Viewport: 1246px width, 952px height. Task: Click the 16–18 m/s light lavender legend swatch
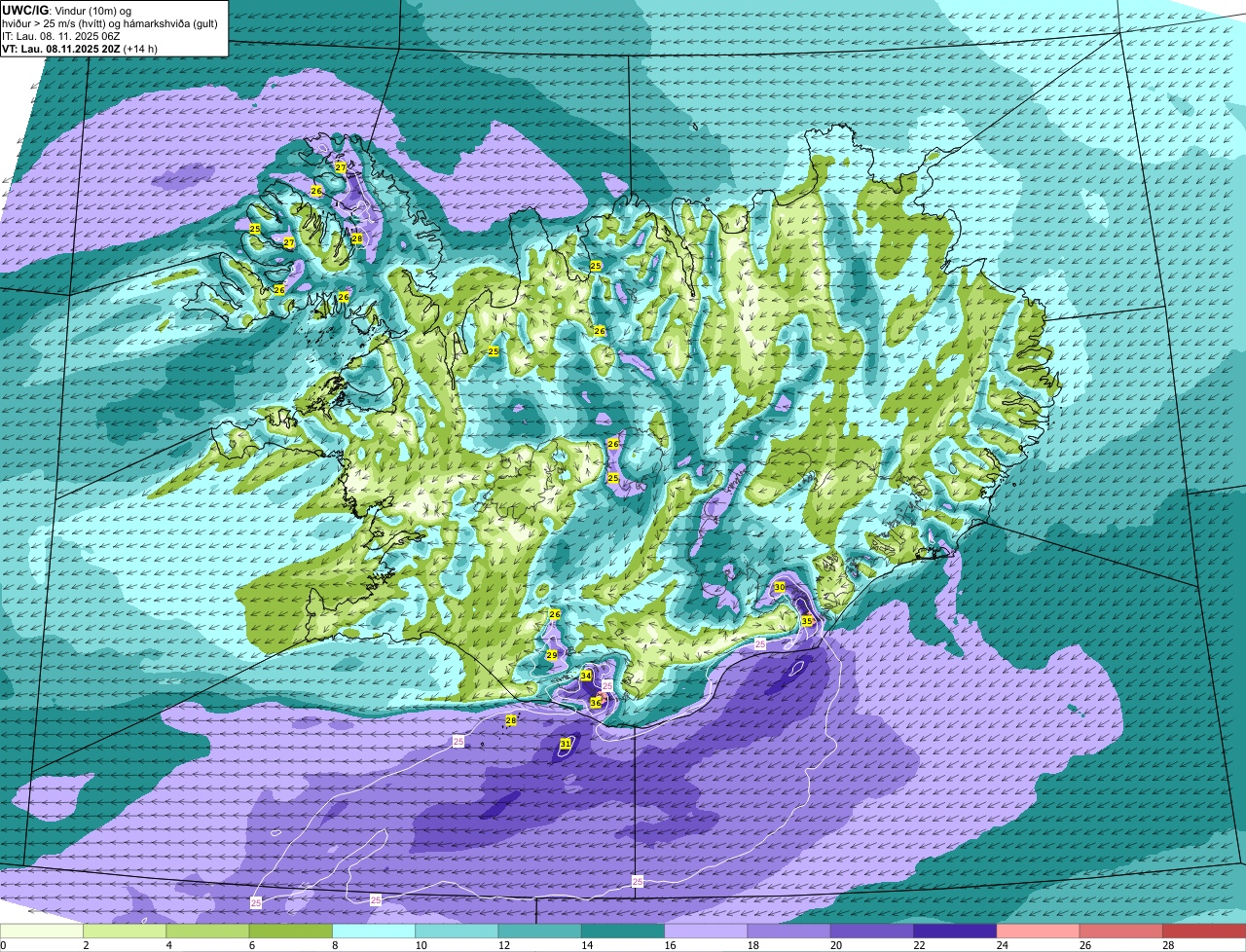coord(706,932)
